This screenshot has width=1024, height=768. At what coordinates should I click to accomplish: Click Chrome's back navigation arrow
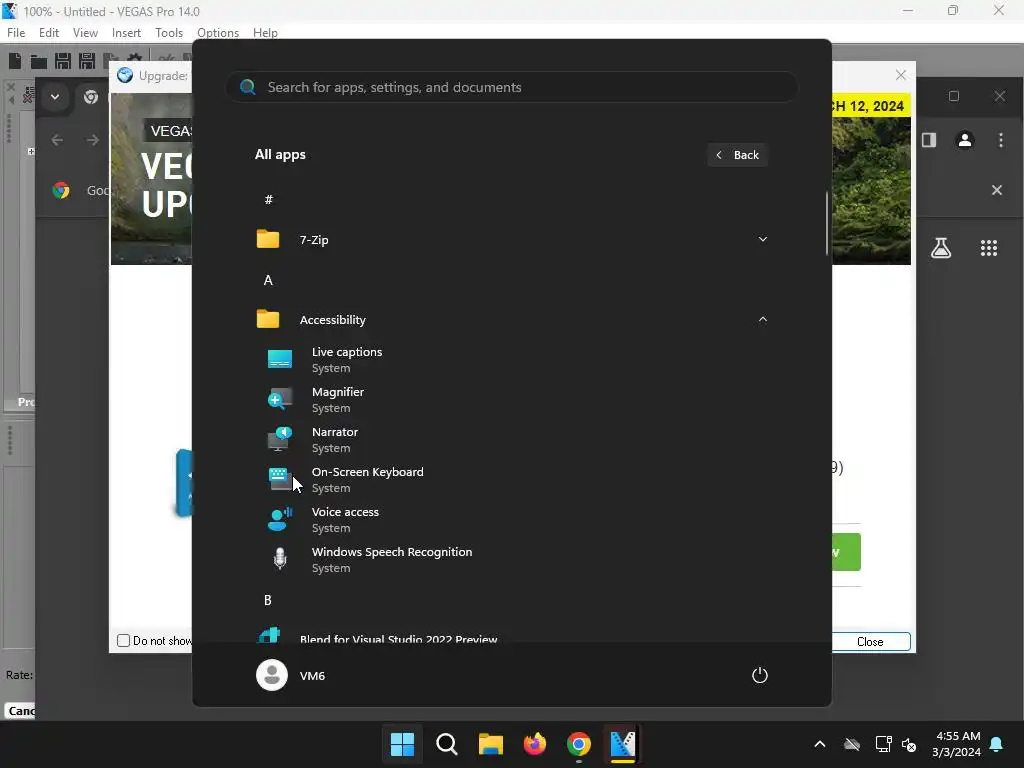point(57,140)
